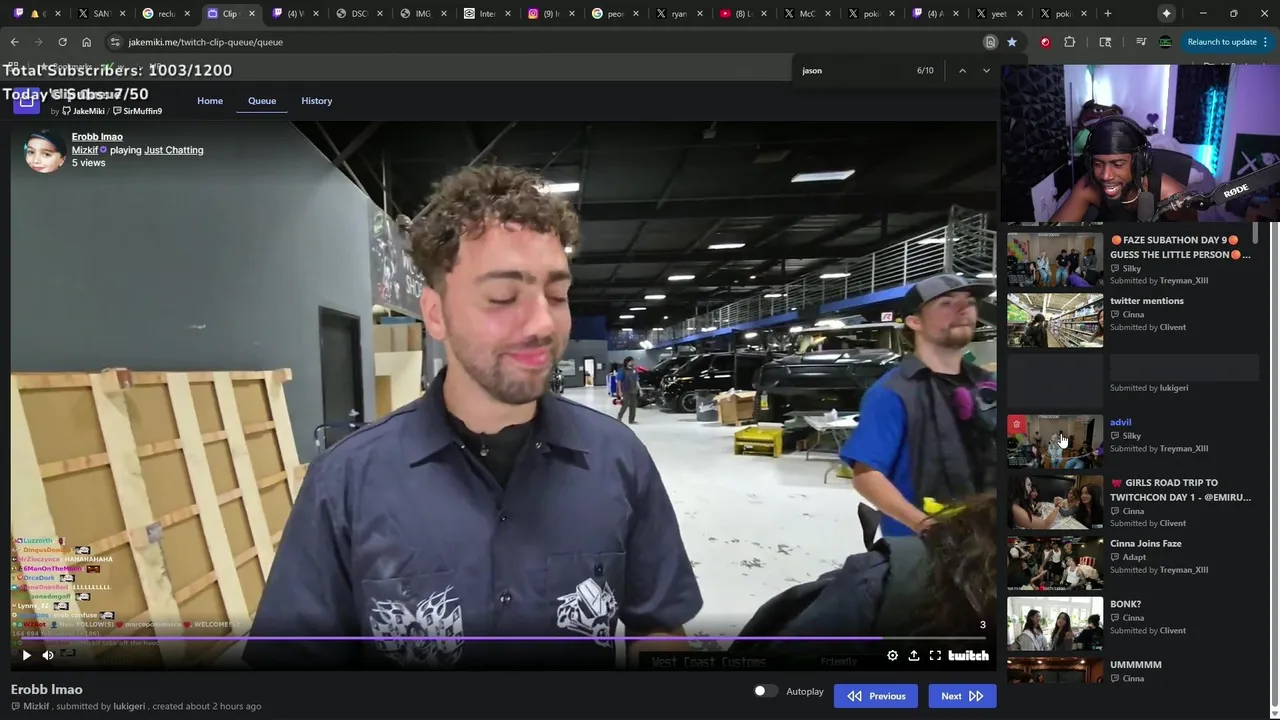The width and height of the screenshot is (1280, 720).
Task: Share the clip with the share icon
Action: pos(914,655)
